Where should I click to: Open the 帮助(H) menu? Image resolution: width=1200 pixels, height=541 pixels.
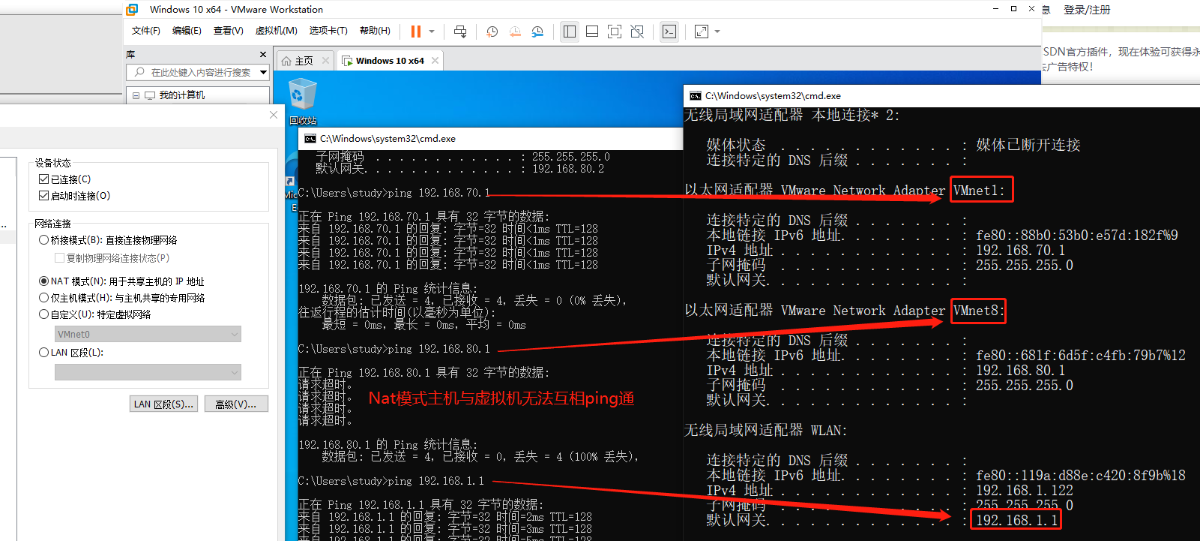[x=375, y=31]
